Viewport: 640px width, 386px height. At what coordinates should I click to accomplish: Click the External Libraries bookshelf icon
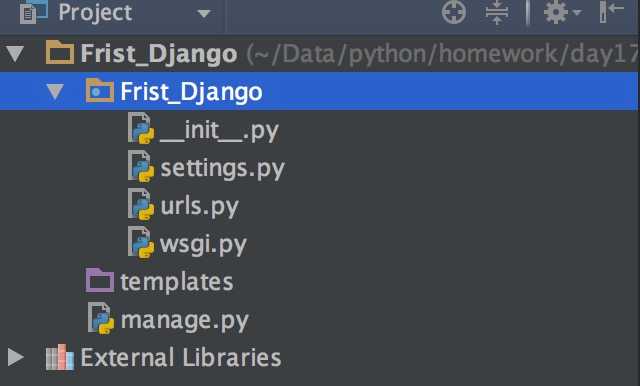[x=60, y=357]
